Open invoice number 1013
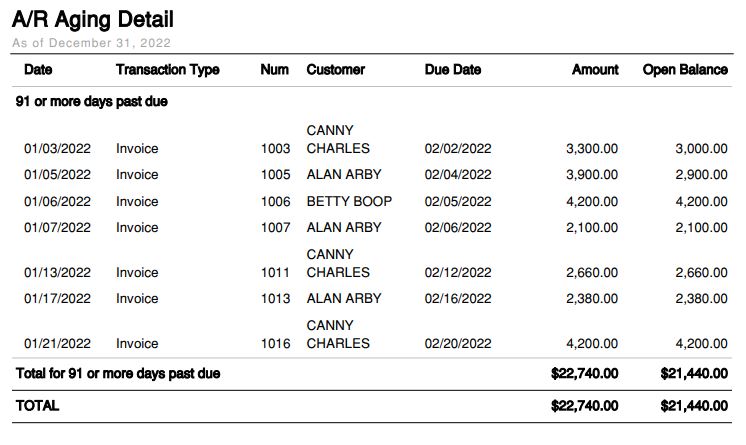 pyautogui.click(x=275, y=299)
